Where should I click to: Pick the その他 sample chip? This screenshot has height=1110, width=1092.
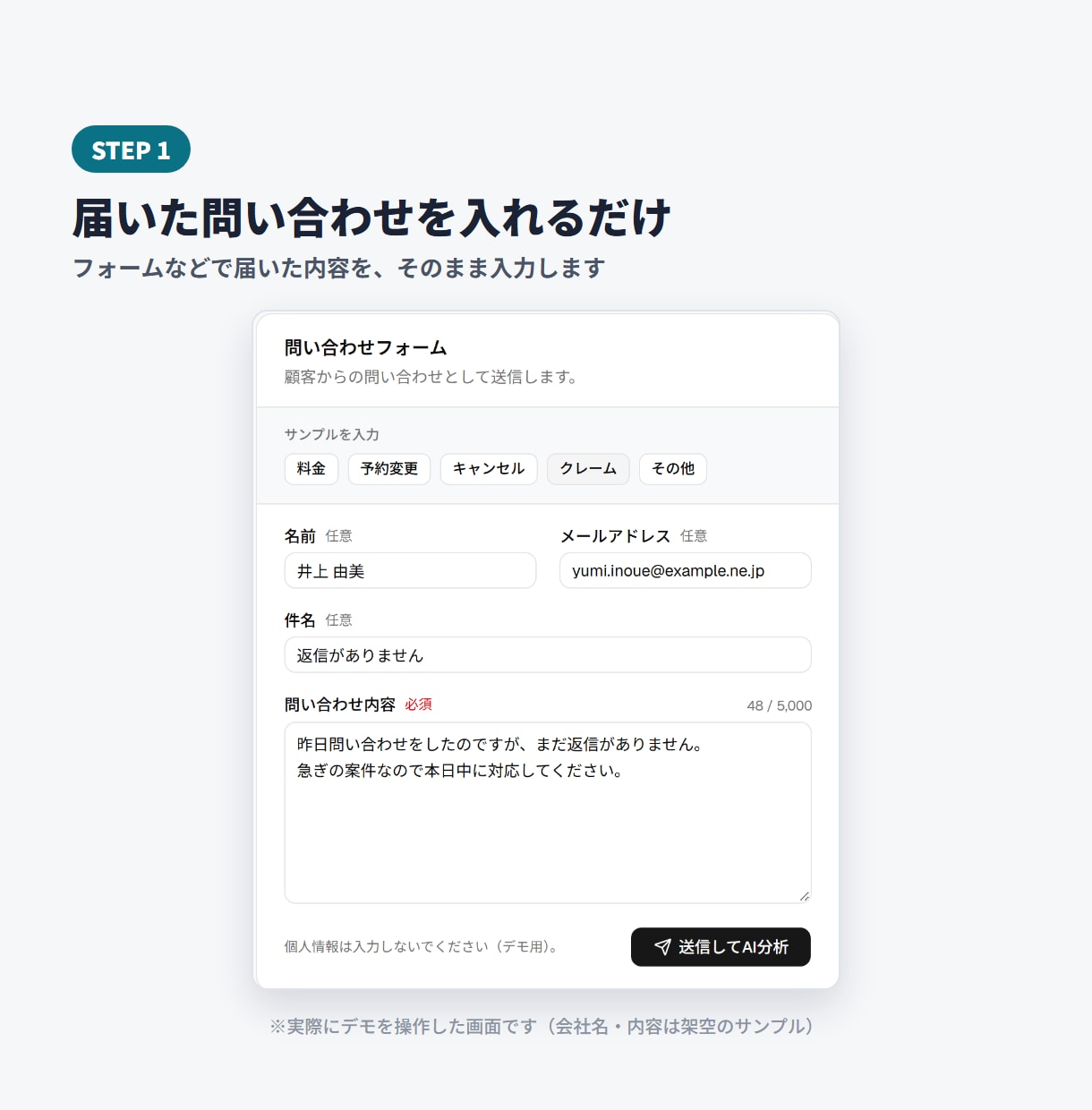click(x=673, y=469)
